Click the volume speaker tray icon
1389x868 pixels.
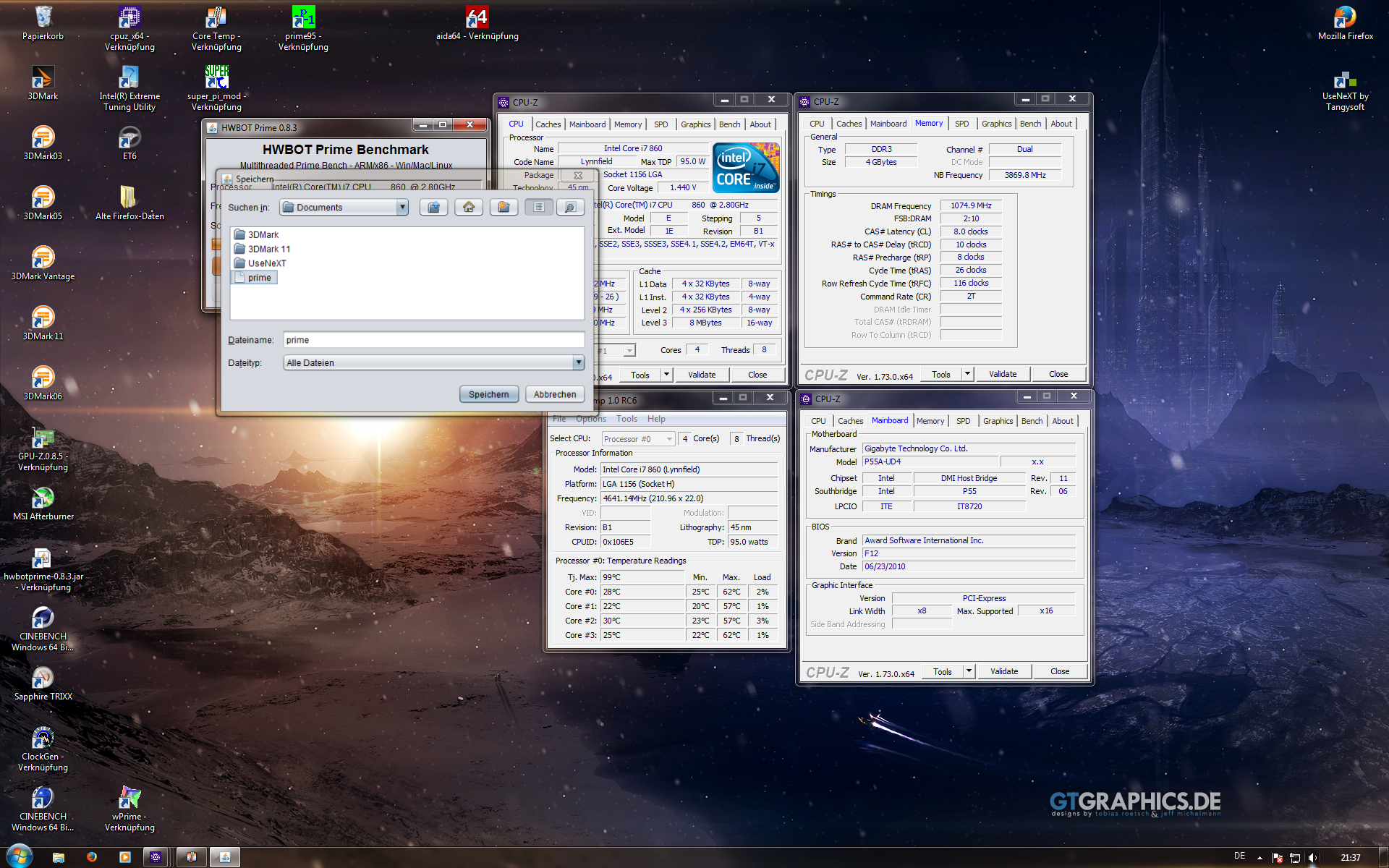click(1312, 858)
